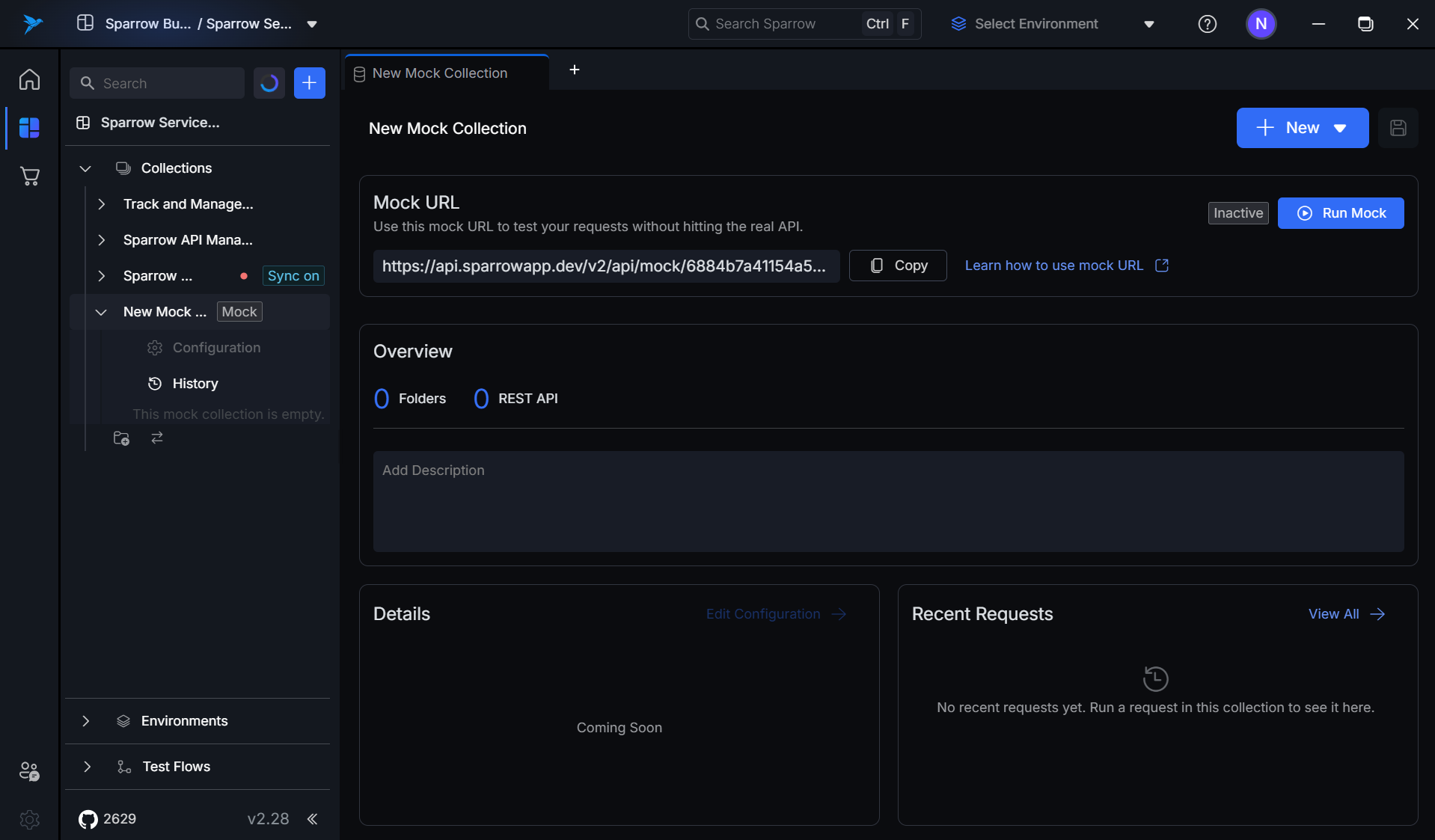Click the Collections label icon
1435x840 pixels.
123,168
